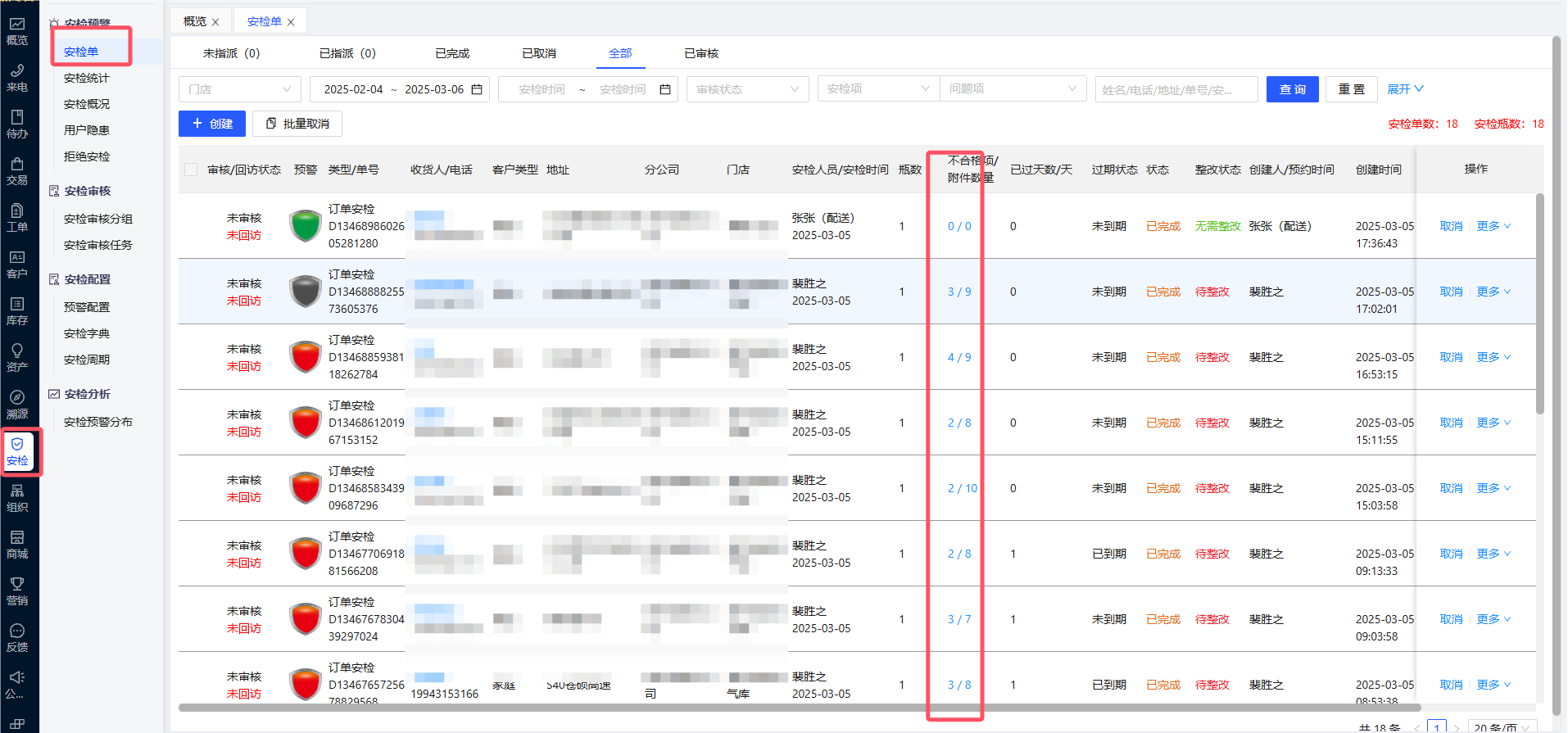Switch to the 已审核 tab

pyautogui.click(x=701, y=53)
